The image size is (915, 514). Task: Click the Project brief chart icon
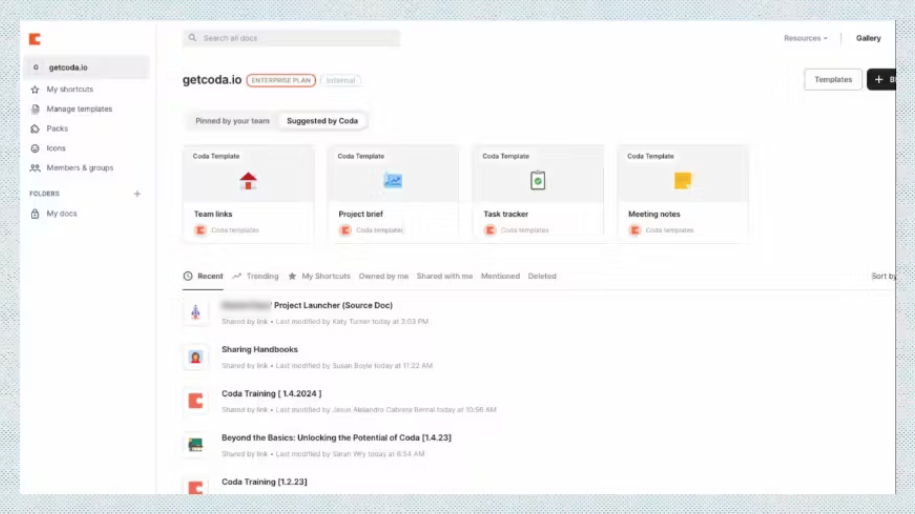[x=393, y=181]
